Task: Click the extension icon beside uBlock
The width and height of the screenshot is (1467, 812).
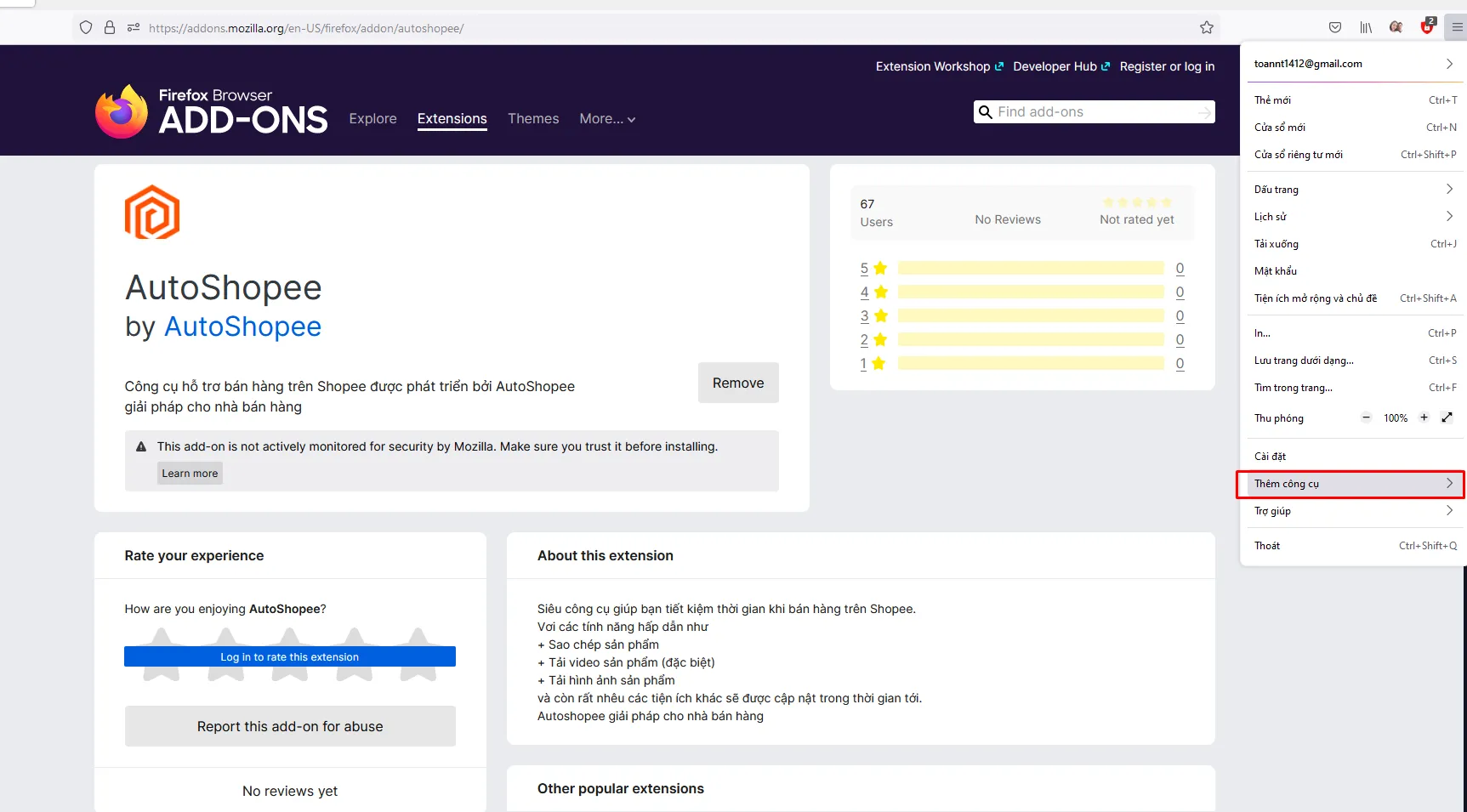Action: [1396, 27]
